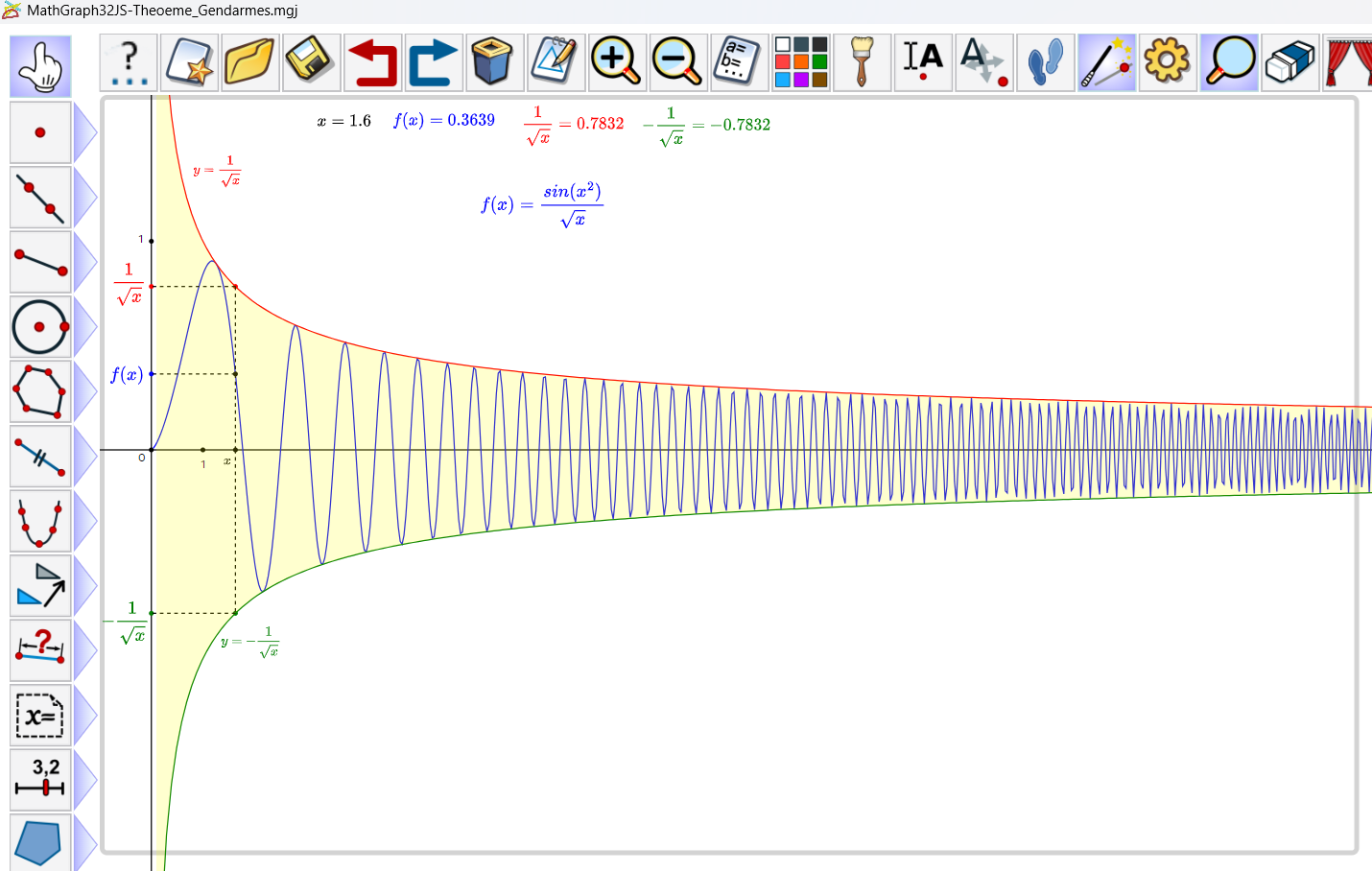Screen dimensions: 1372x871
Task: Click the red 1/√x label on y-axis
Action: [130, 284]
